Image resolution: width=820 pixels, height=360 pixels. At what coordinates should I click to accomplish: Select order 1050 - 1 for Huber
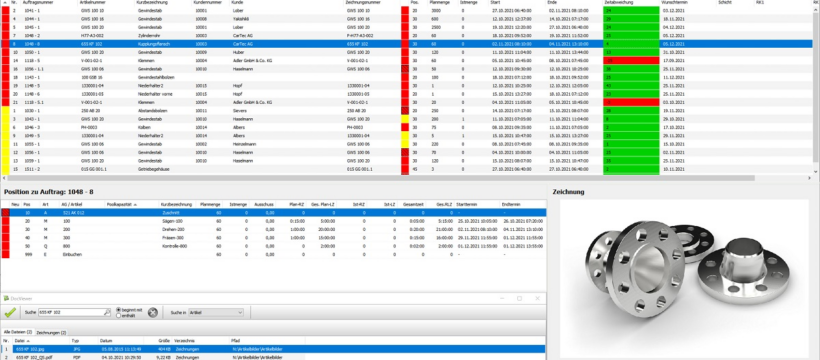pyautogui.click(x=407, y=52)
